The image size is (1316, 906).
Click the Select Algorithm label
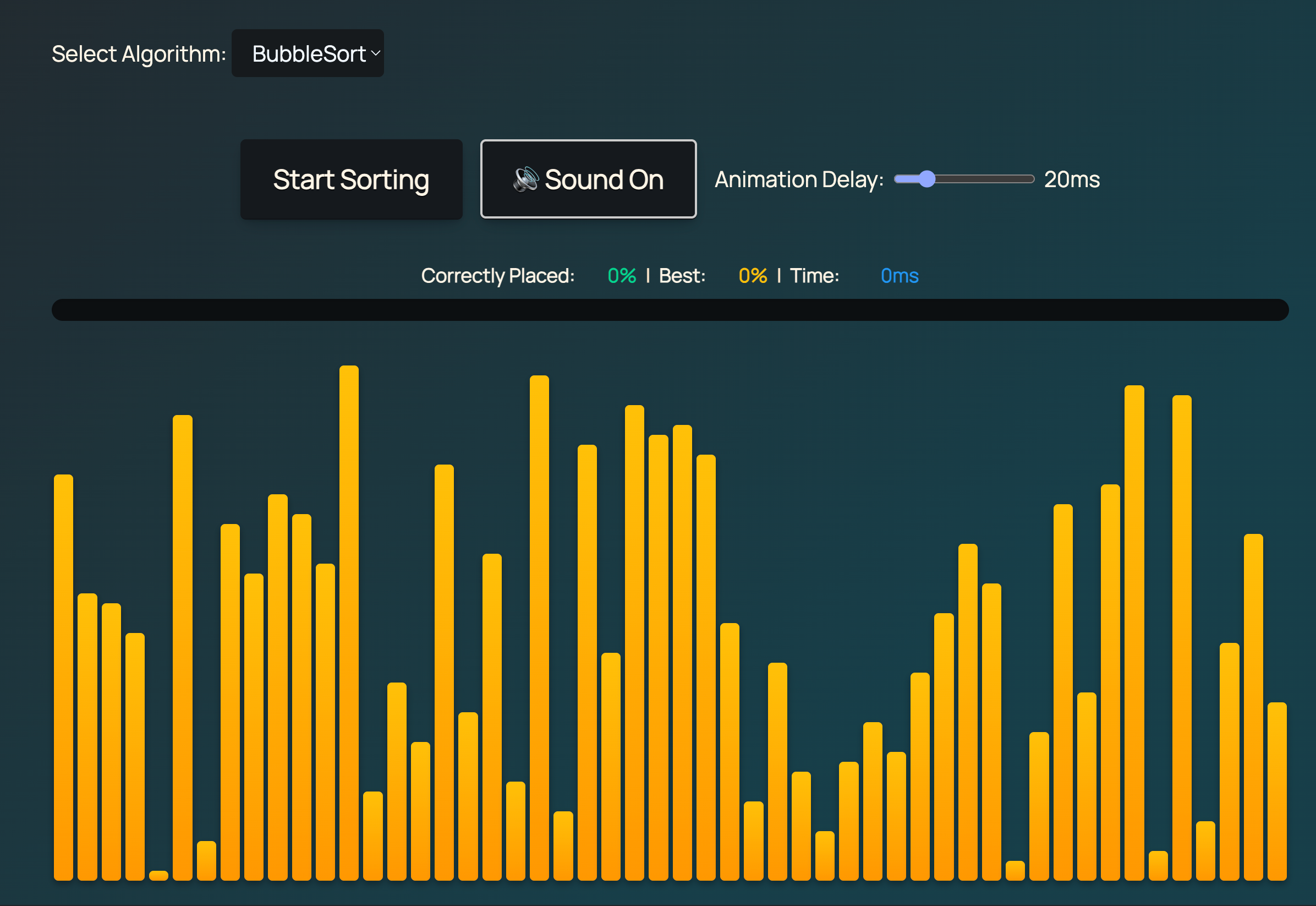click(x=139, y=54)
